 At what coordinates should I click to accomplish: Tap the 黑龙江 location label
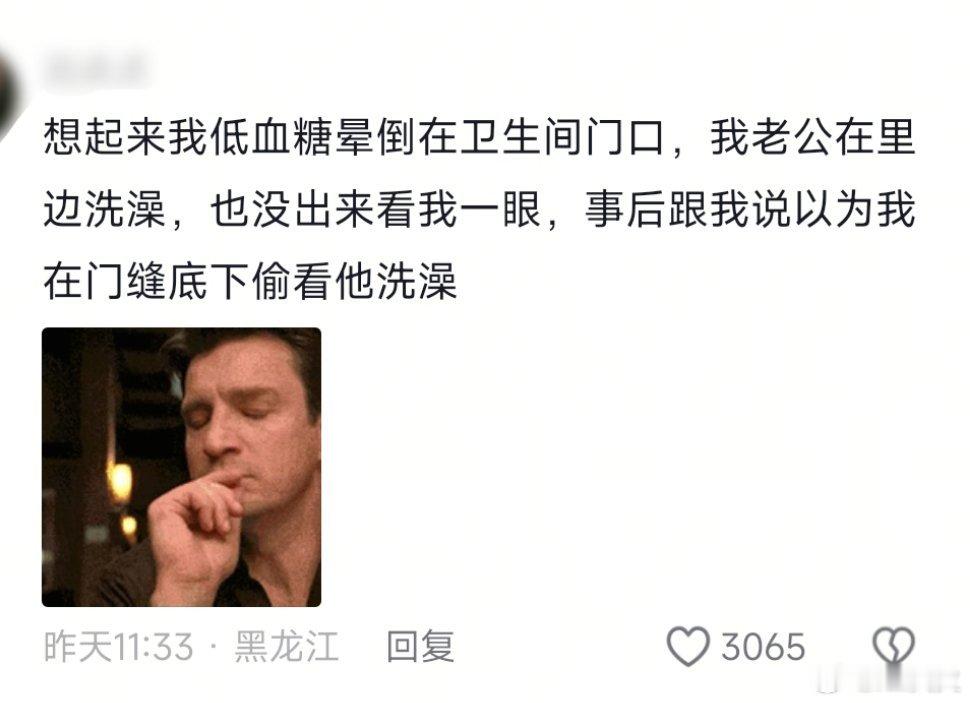point(286,647)
